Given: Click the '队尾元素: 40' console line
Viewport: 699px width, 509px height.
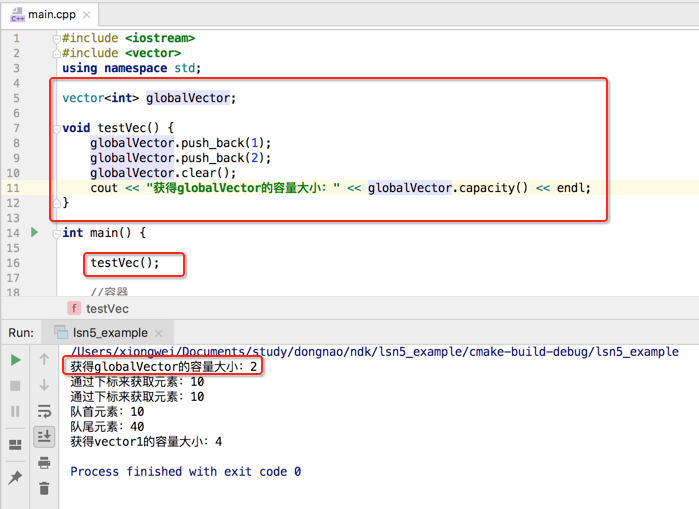Looking at the screenshot, I should pyautogui.click(x=107, y=427).
